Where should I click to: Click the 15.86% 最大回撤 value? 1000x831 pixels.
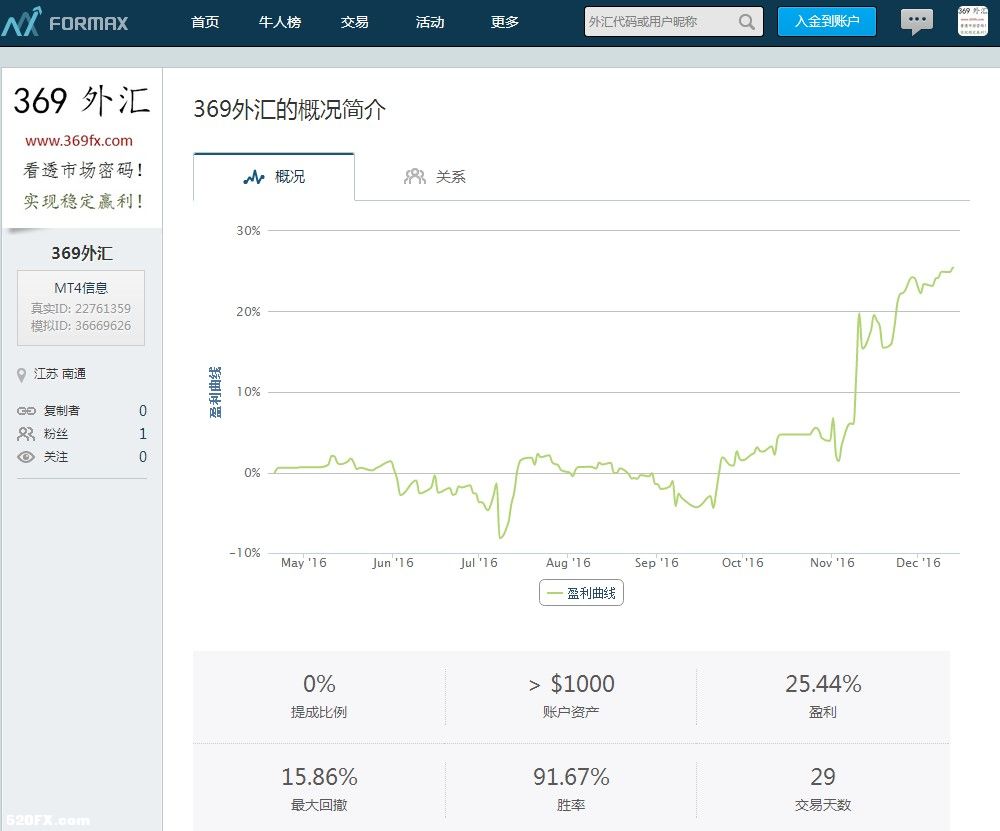[319, 777]
